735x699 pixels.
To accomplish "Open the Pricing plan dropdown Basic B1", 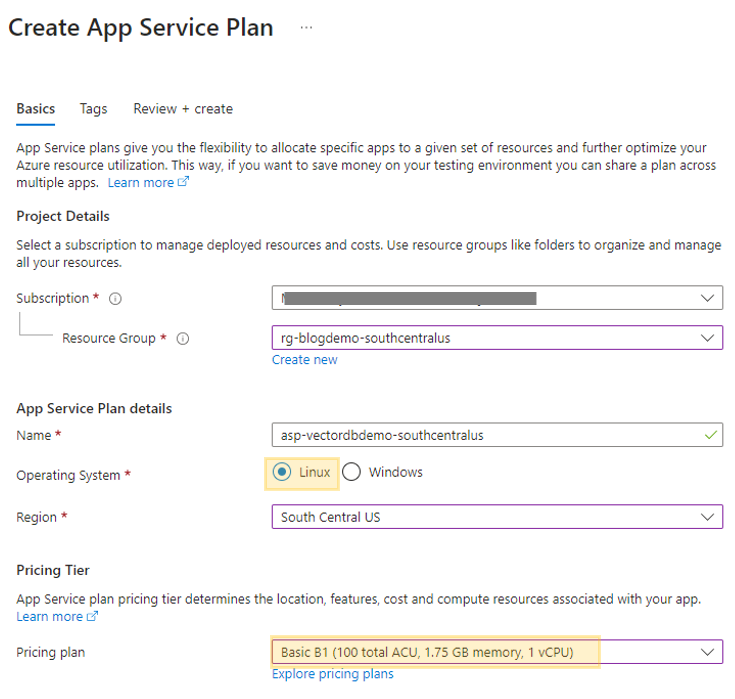I will [x=497, y=652].
